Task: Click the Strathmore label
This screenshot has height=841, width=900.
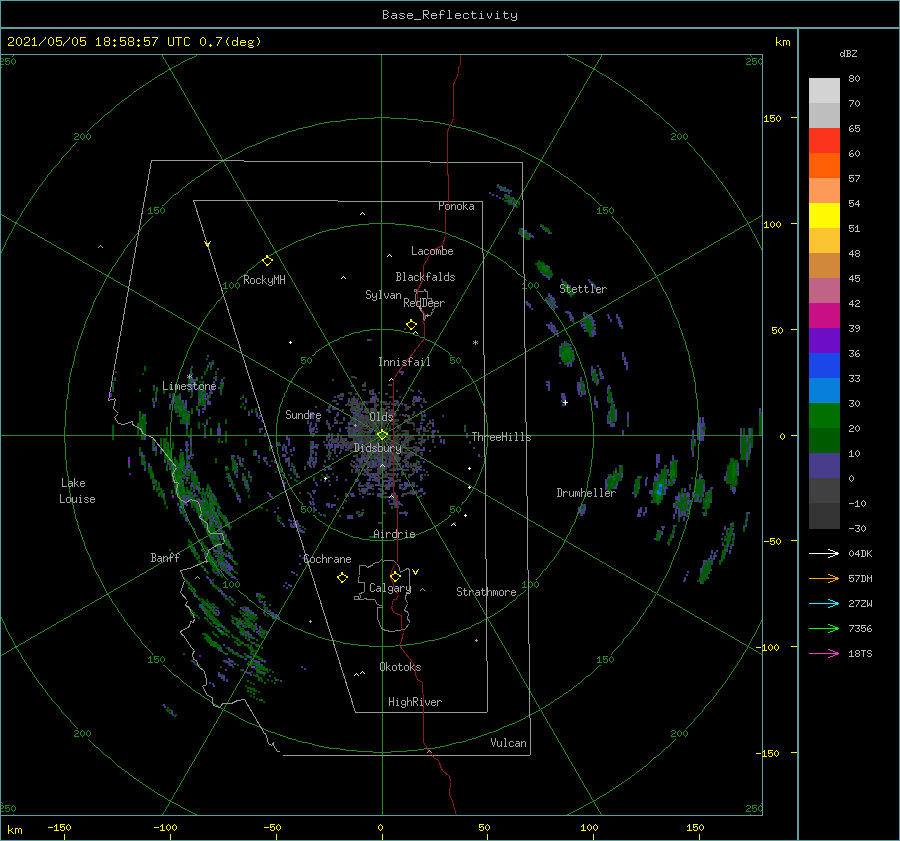Action: pyautogui.click(x=486, y=592)
